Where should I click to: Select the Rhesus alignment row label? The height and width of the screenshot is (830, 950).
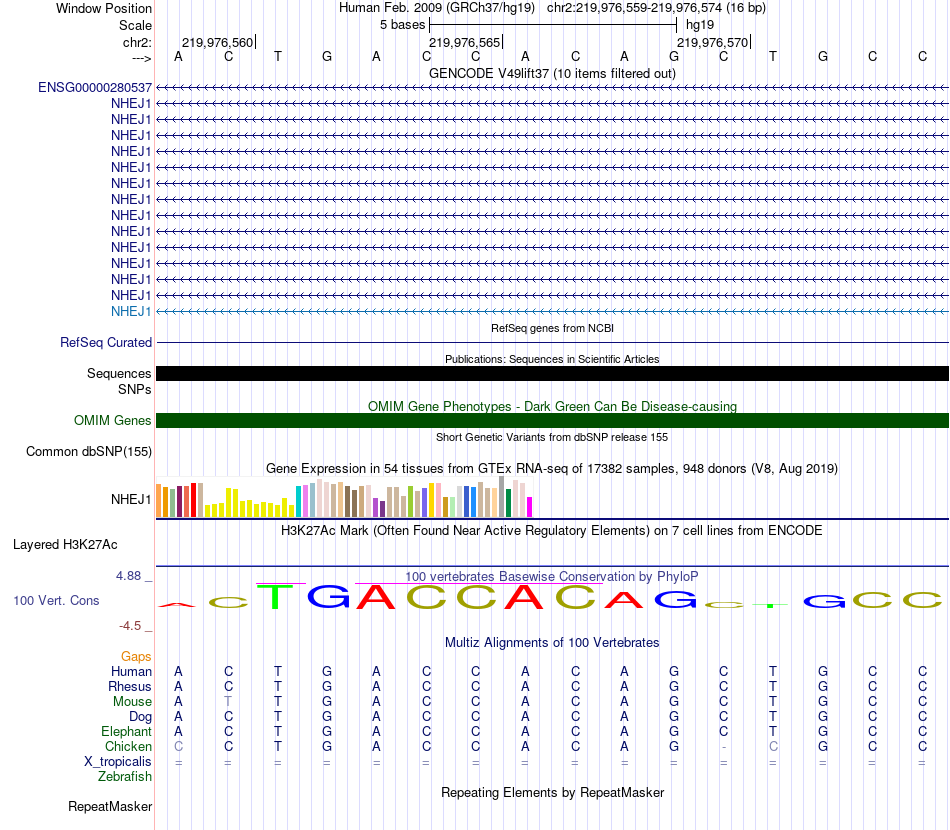point(130,686)
